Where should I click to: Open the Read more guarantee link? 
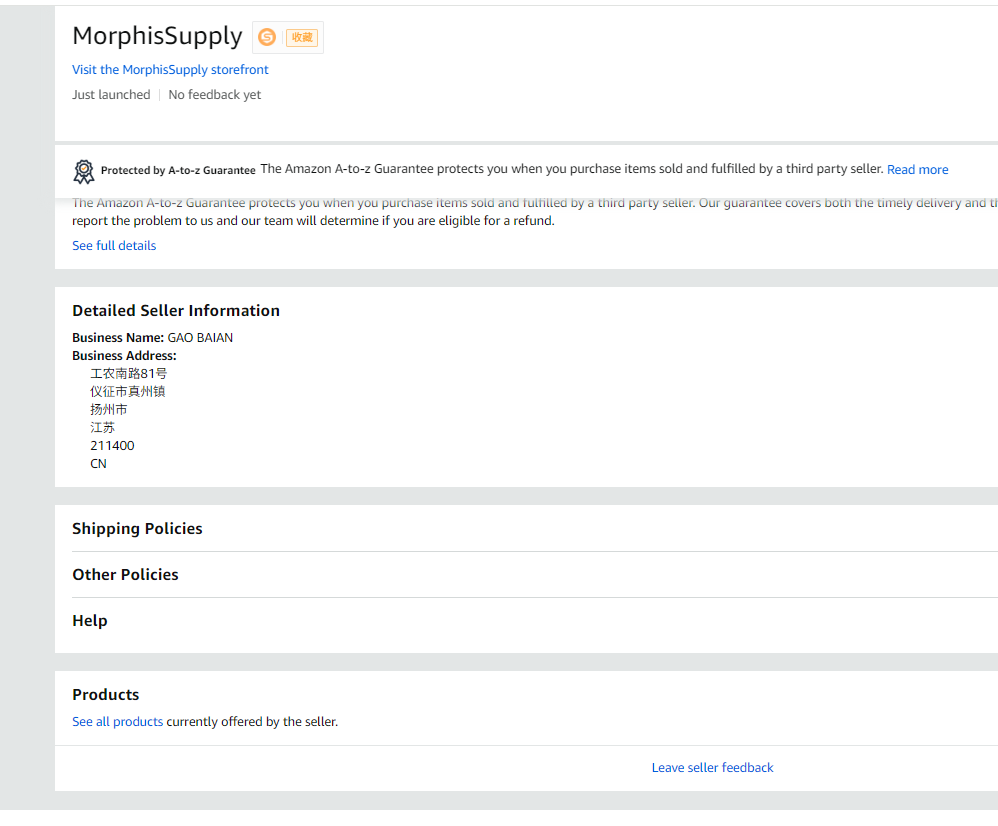917,169
